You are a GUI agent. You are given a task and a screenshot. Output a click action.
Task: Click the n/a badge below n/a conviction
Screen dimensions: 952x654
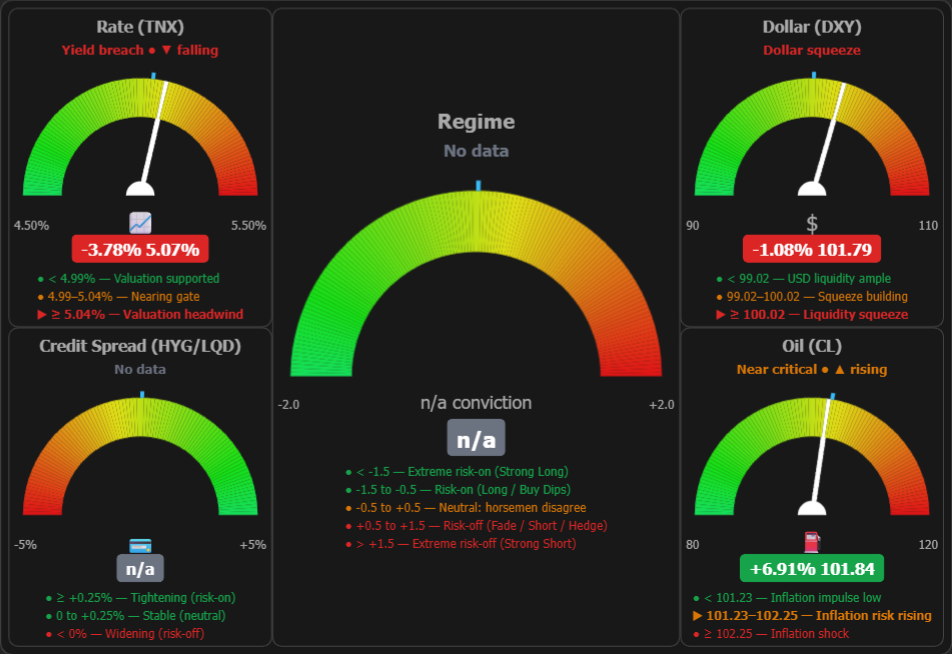coord(476,438)
